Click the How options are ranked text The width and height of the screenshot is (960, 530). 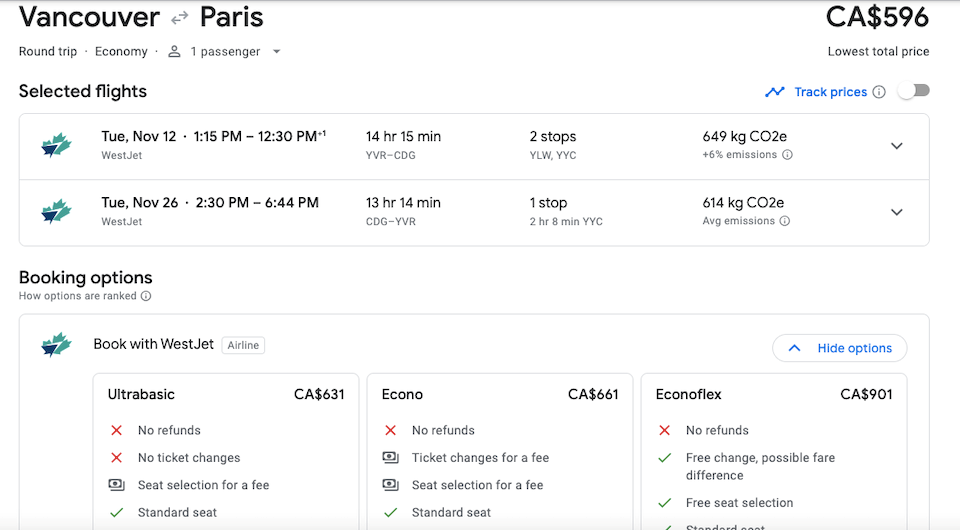78,296
